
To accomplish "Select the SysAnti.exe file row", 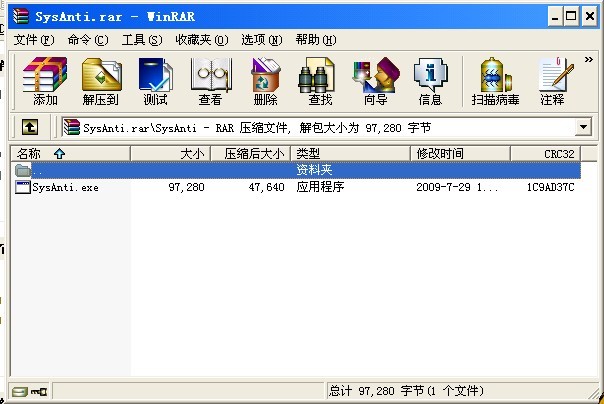I will pos(295,188).
